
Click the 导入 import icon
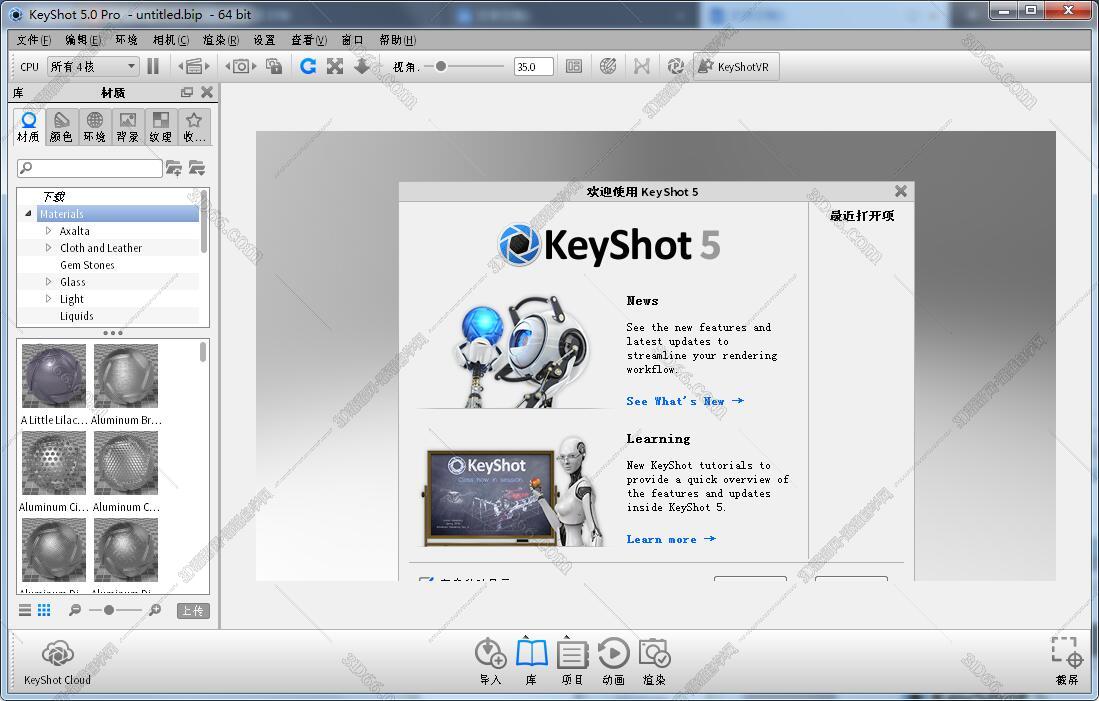490,661
